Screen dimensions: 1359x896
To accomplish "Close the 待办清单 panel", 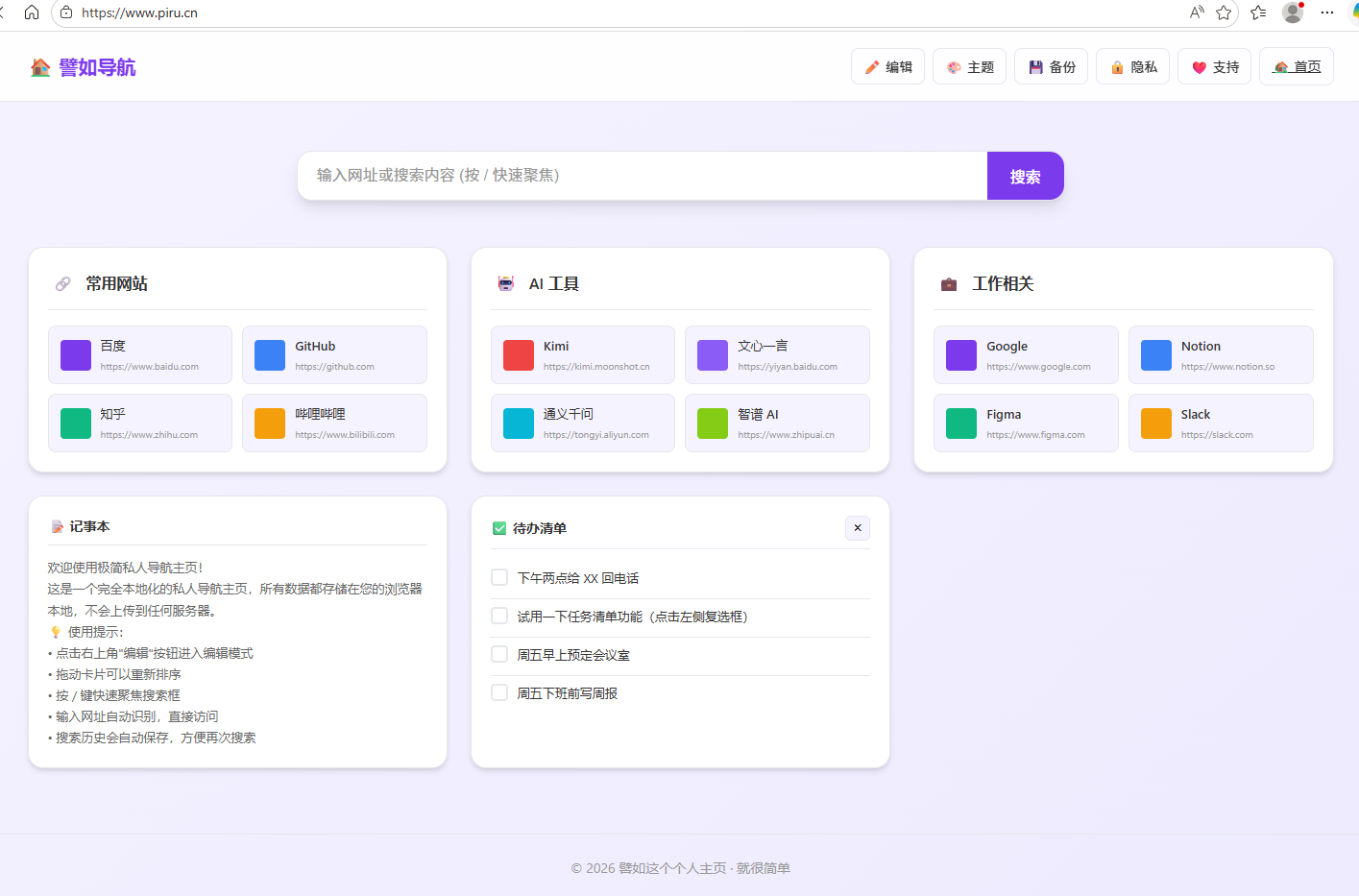I will tap(858, 528).
